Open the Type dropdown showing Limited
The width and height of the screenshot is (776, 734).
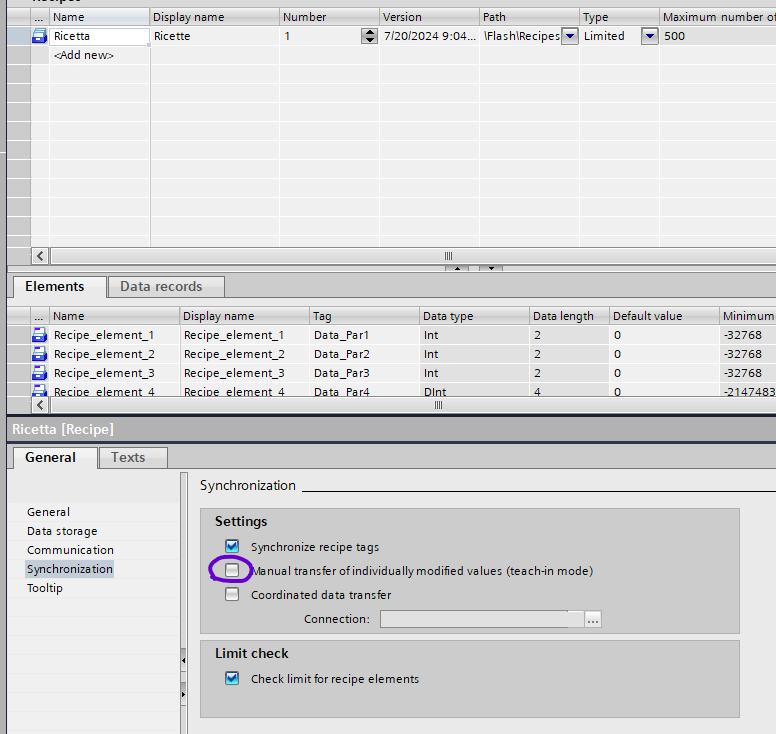649,36
